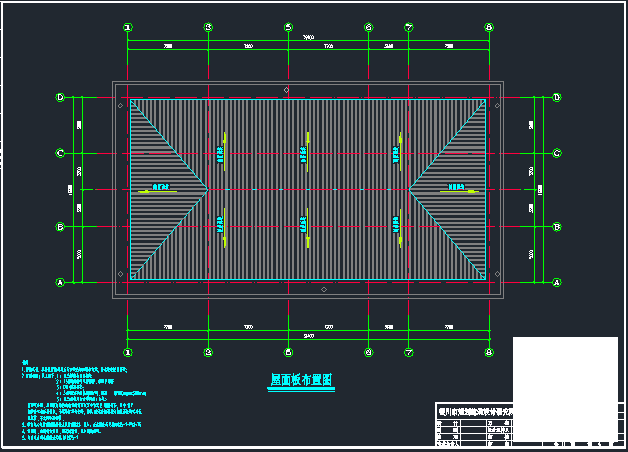628x452 pixels.
Task: Click the yellow slope arrow in right hip triangle
Action: click(458, 187)
